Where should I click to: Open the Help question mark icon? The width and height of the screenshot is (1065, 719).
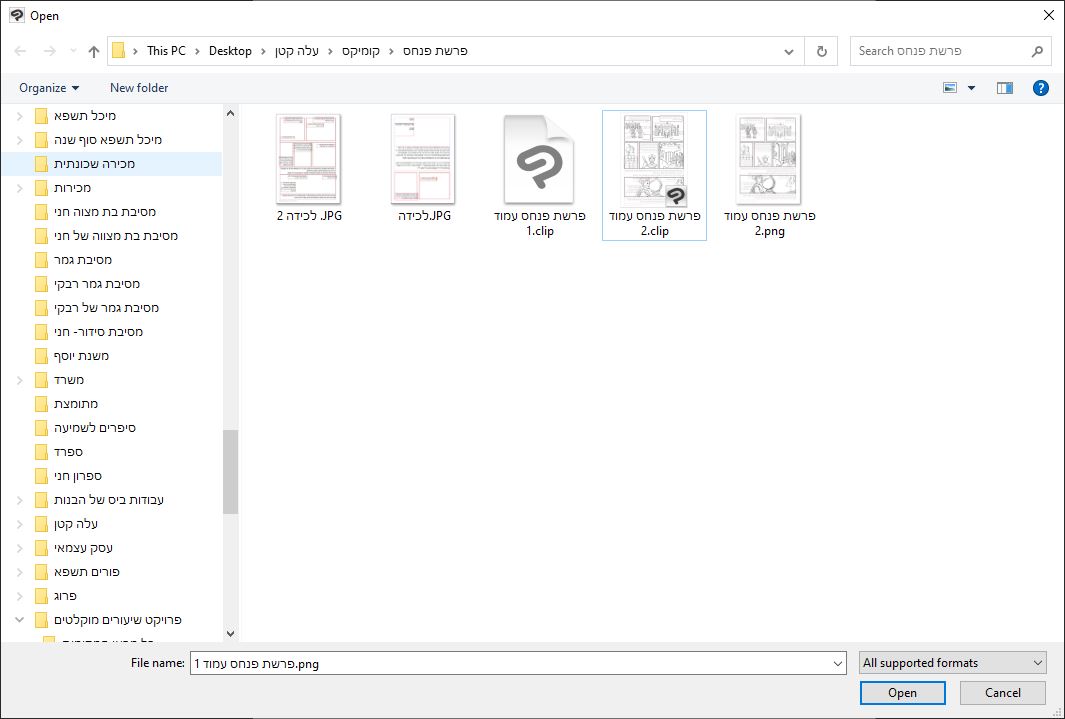1040,88
